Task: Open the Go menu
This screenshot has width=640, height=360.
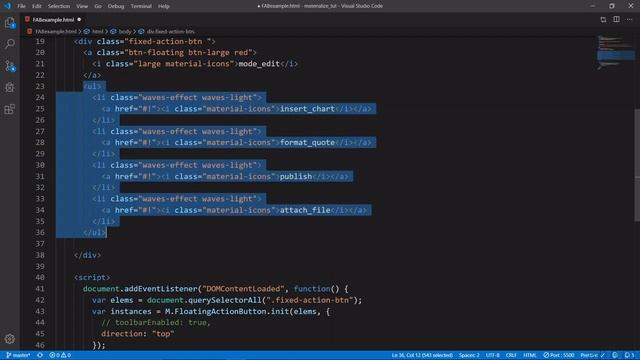Action: 98,6
